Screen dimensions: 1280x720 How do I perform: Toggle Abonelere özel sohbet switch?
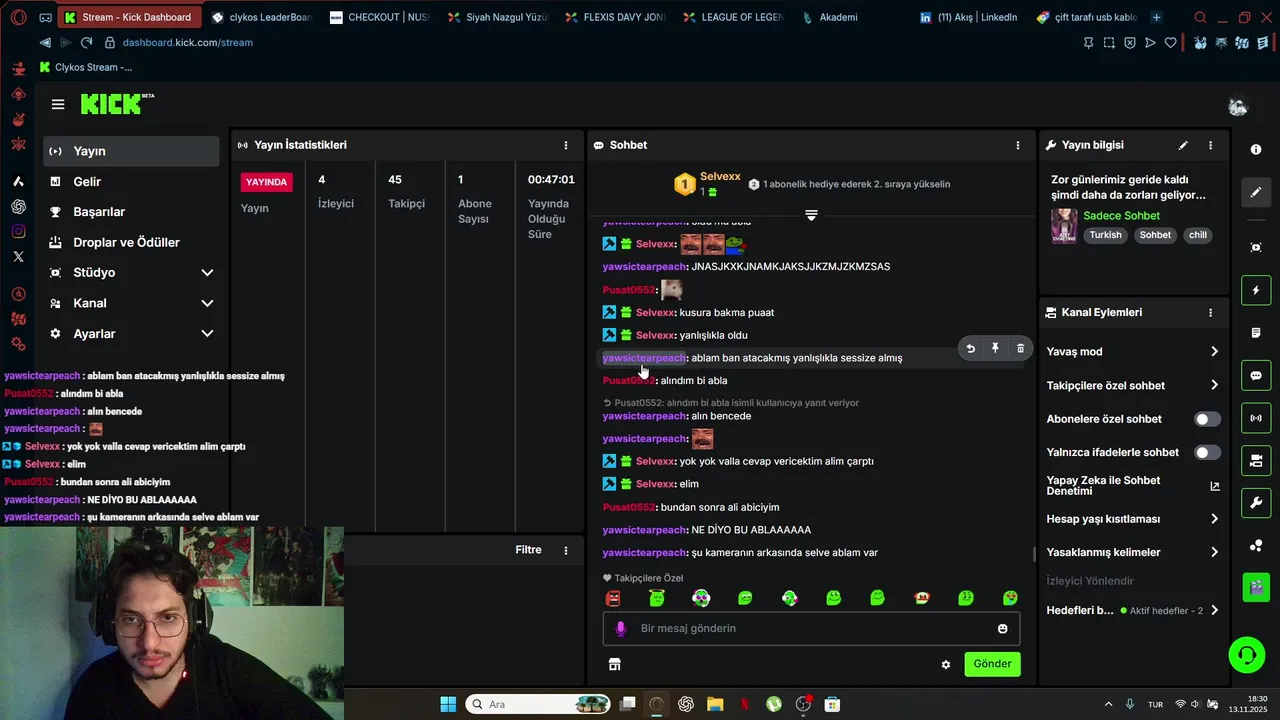(x=1207, y=419)
